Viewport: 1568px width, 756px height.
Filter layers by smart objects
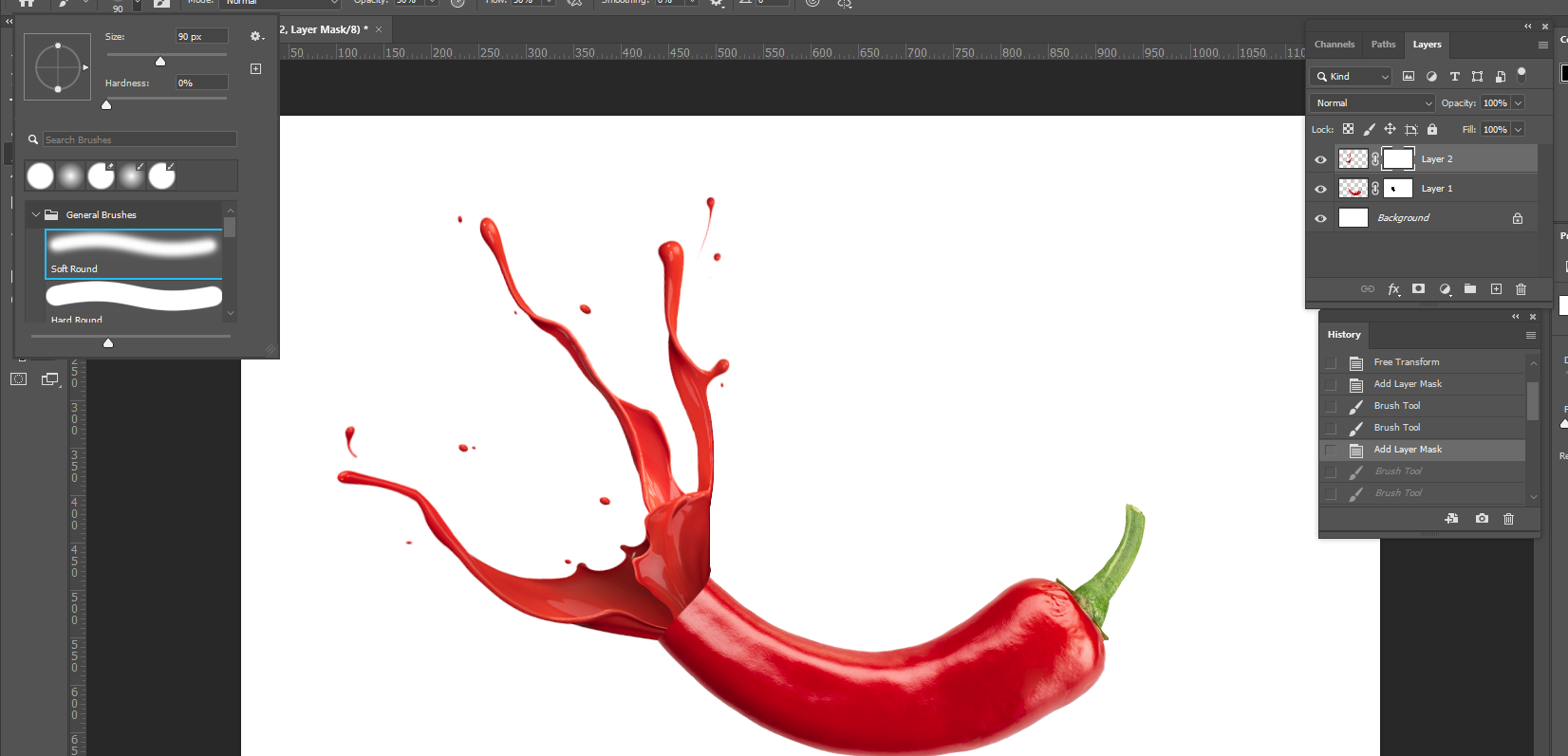tap(1500, 76)
